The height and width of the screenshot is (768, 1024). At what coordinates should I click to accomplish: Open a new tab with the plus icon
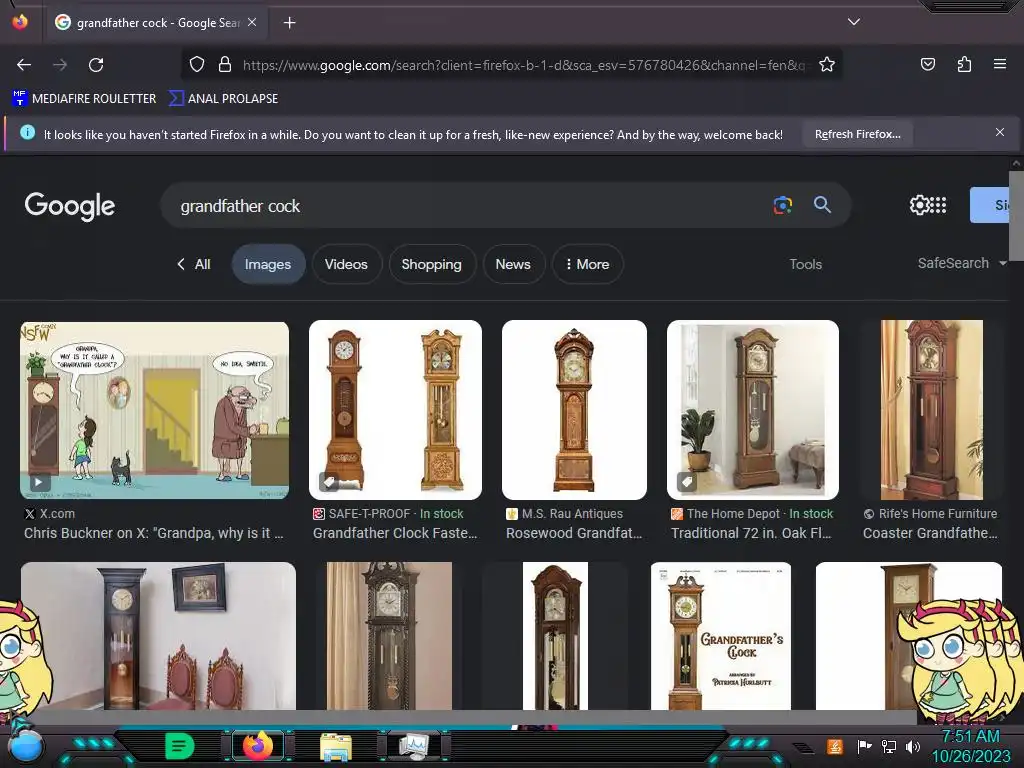(x=289, y=23)
